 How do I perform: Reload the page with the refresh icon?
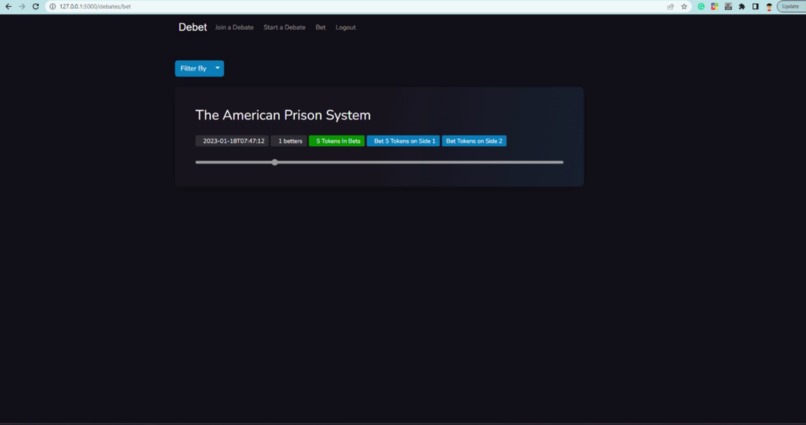(35, 7)
